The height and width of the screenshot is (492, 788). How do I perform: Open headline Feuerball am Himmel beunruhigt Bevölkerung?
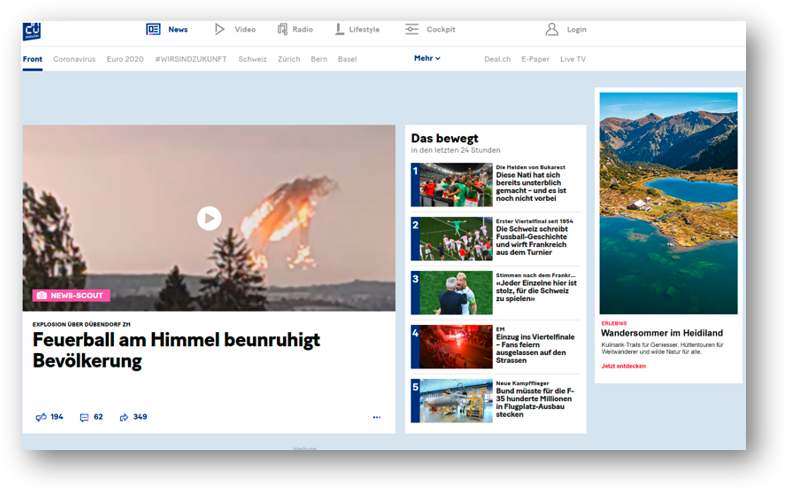176,350
